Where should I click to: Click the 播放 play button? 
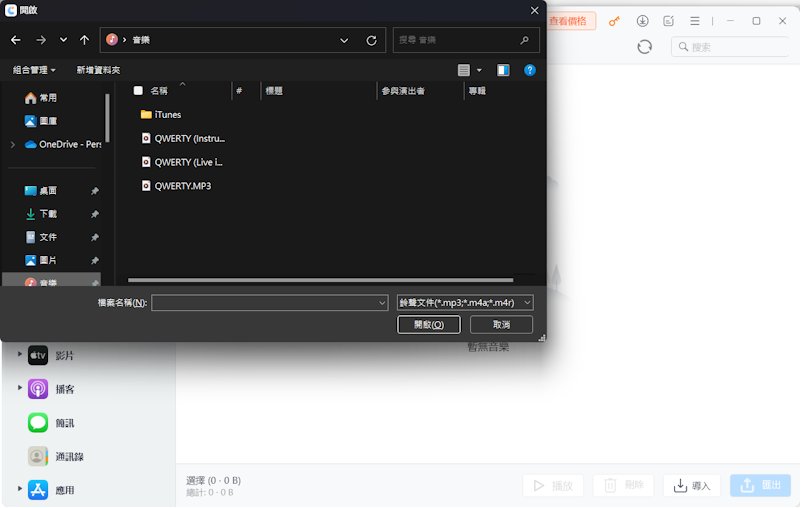553,486
